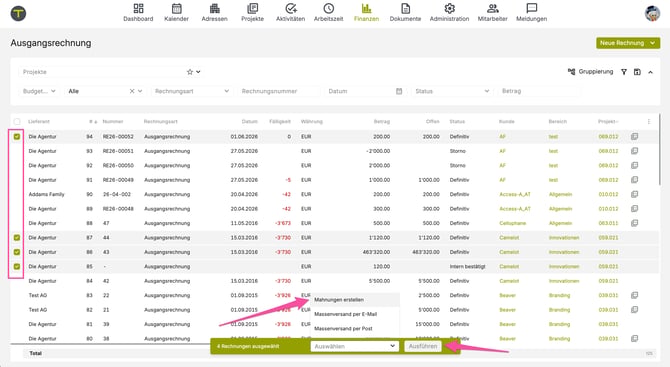Click copy icon for invoice RE26-00051
The image size is (670, 367).
coord(635,151)
